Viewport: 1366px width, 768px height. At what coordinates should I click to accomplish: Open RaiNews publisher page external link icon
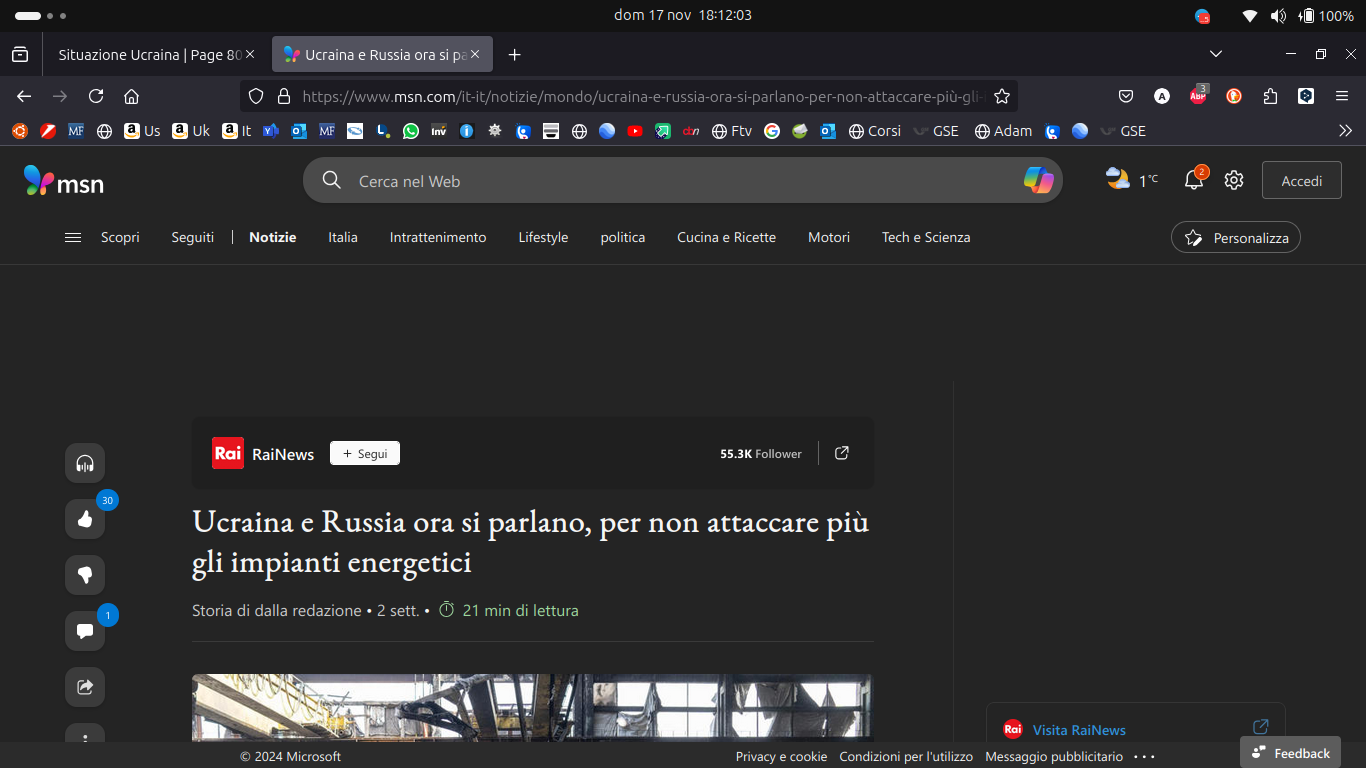(x=842, y=453)
